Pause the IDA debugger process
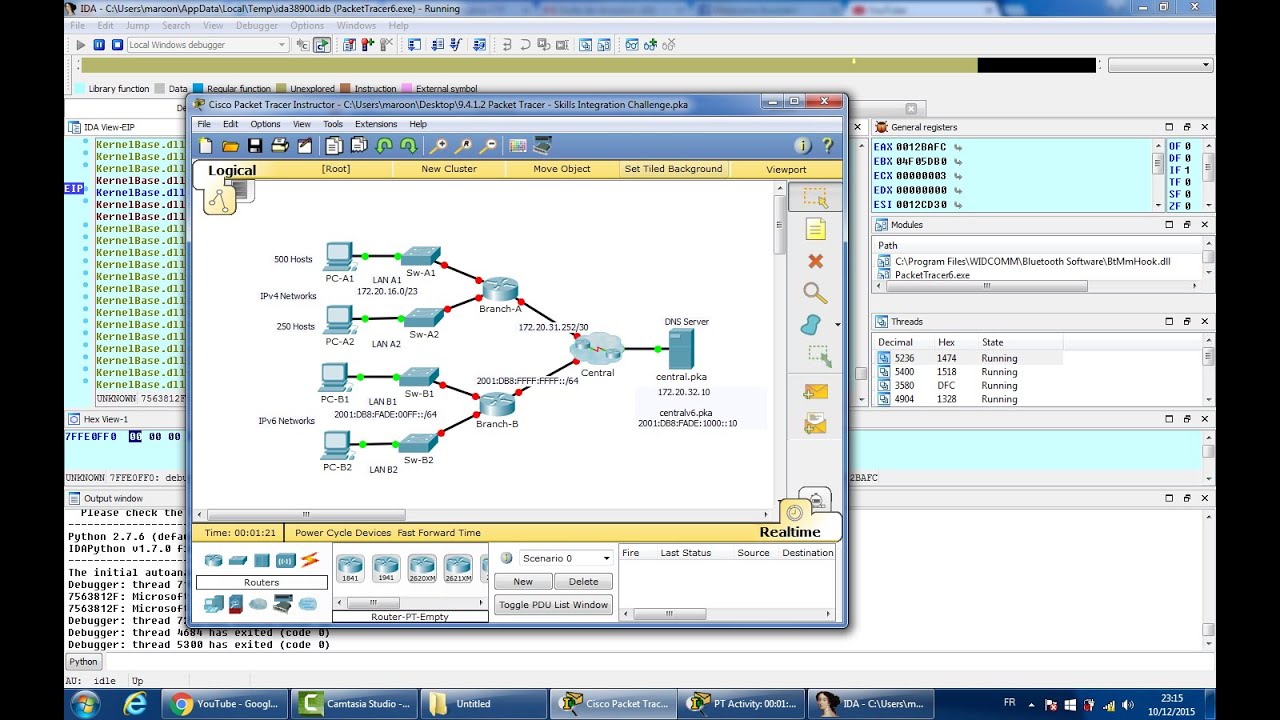This screenshot has height=720, width=1280. pos(99,45)
